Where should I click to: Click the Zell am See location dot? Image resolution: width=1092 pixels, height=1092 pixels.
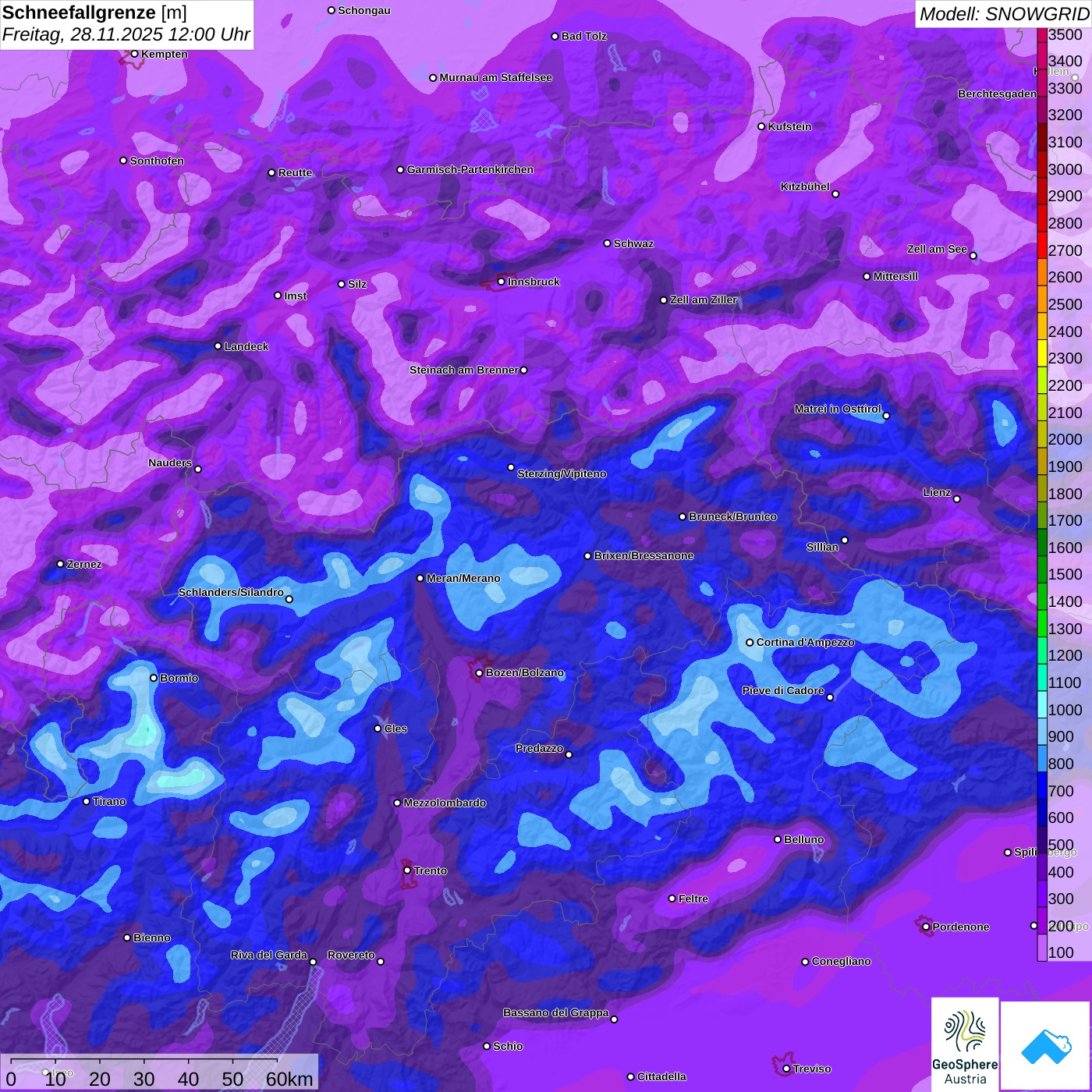coord(973,256)
